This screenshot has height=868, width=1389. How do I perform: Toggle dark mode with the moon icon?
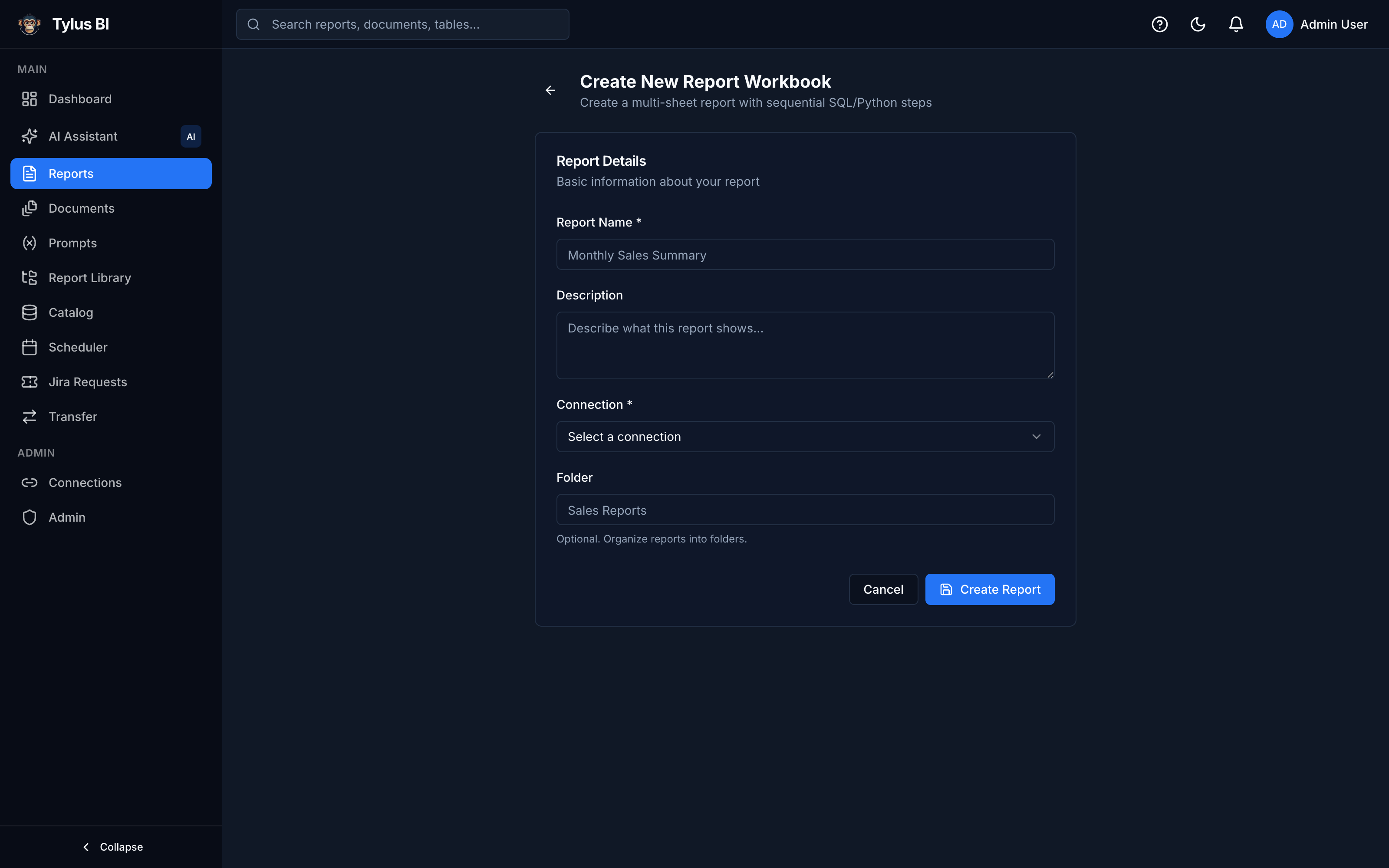pos(1198,24)
